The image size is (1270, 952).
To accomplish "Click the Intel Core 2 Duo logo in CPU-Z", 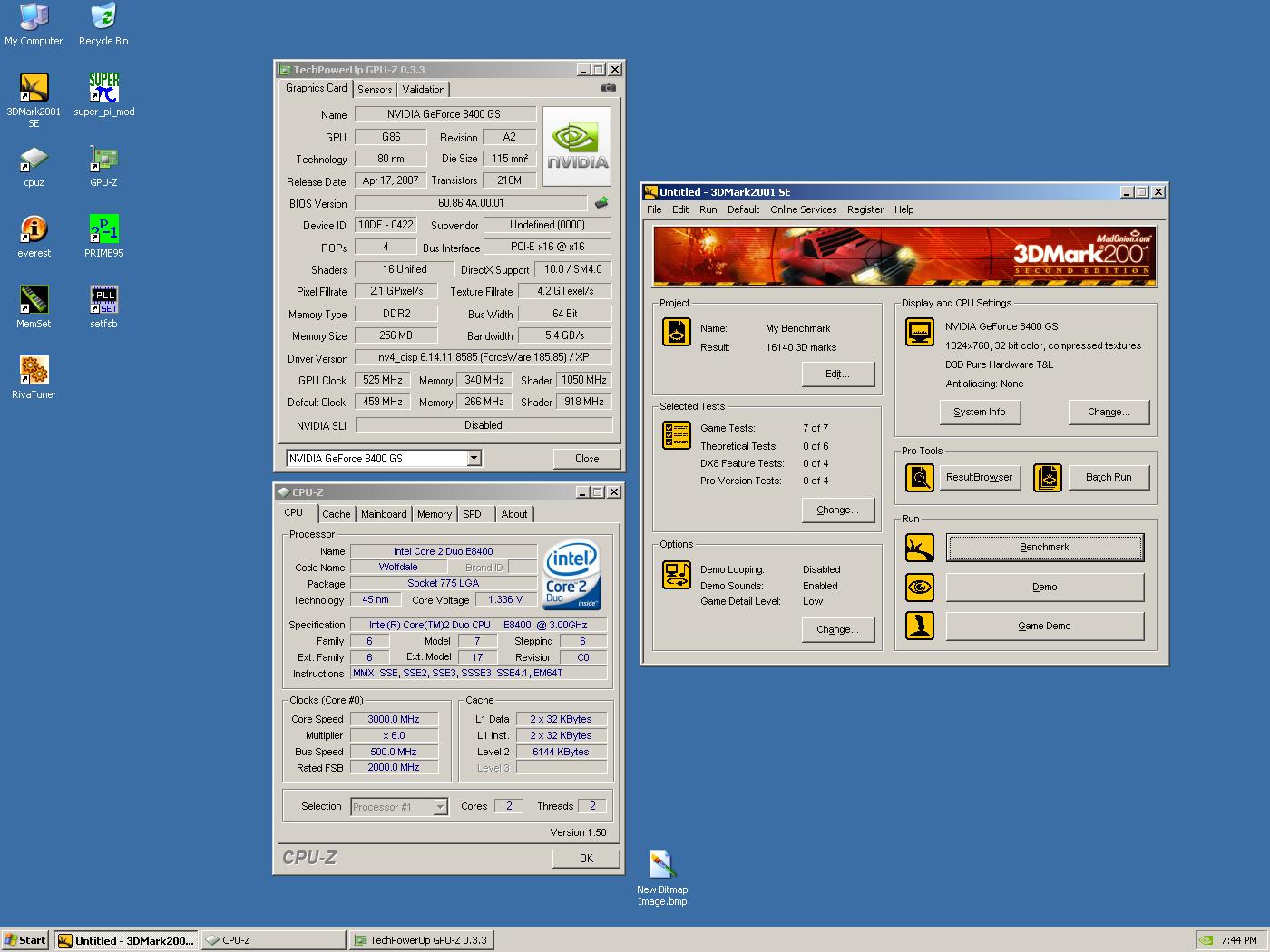I will [x=571, y=576].
